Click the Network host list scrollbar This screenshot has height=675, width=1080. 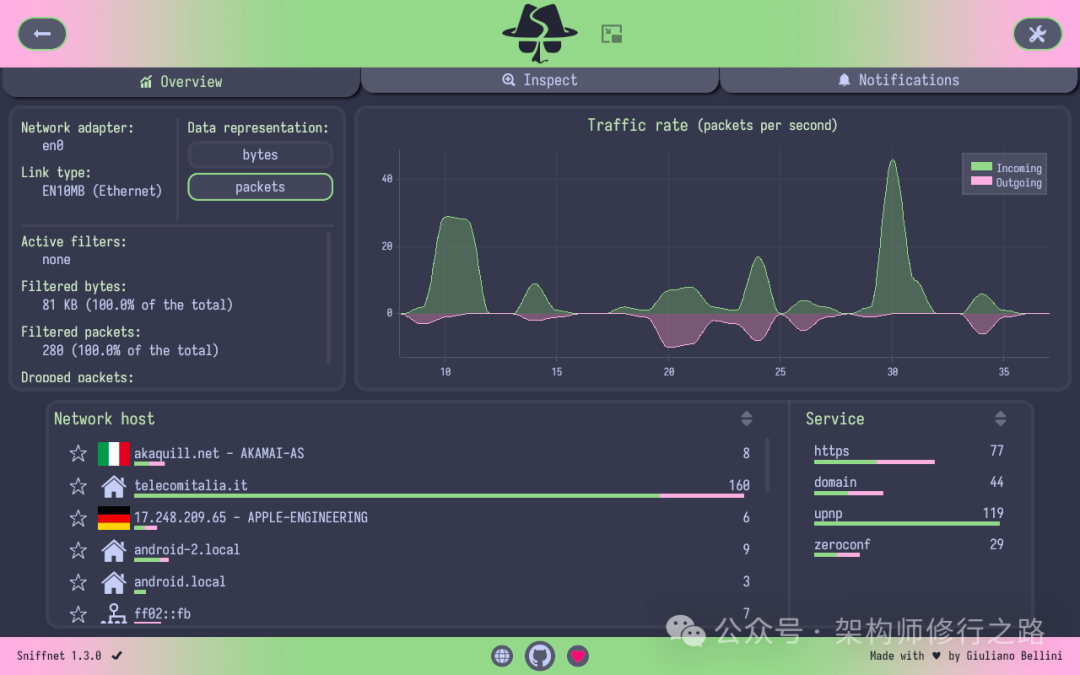[x=768, y=465]
